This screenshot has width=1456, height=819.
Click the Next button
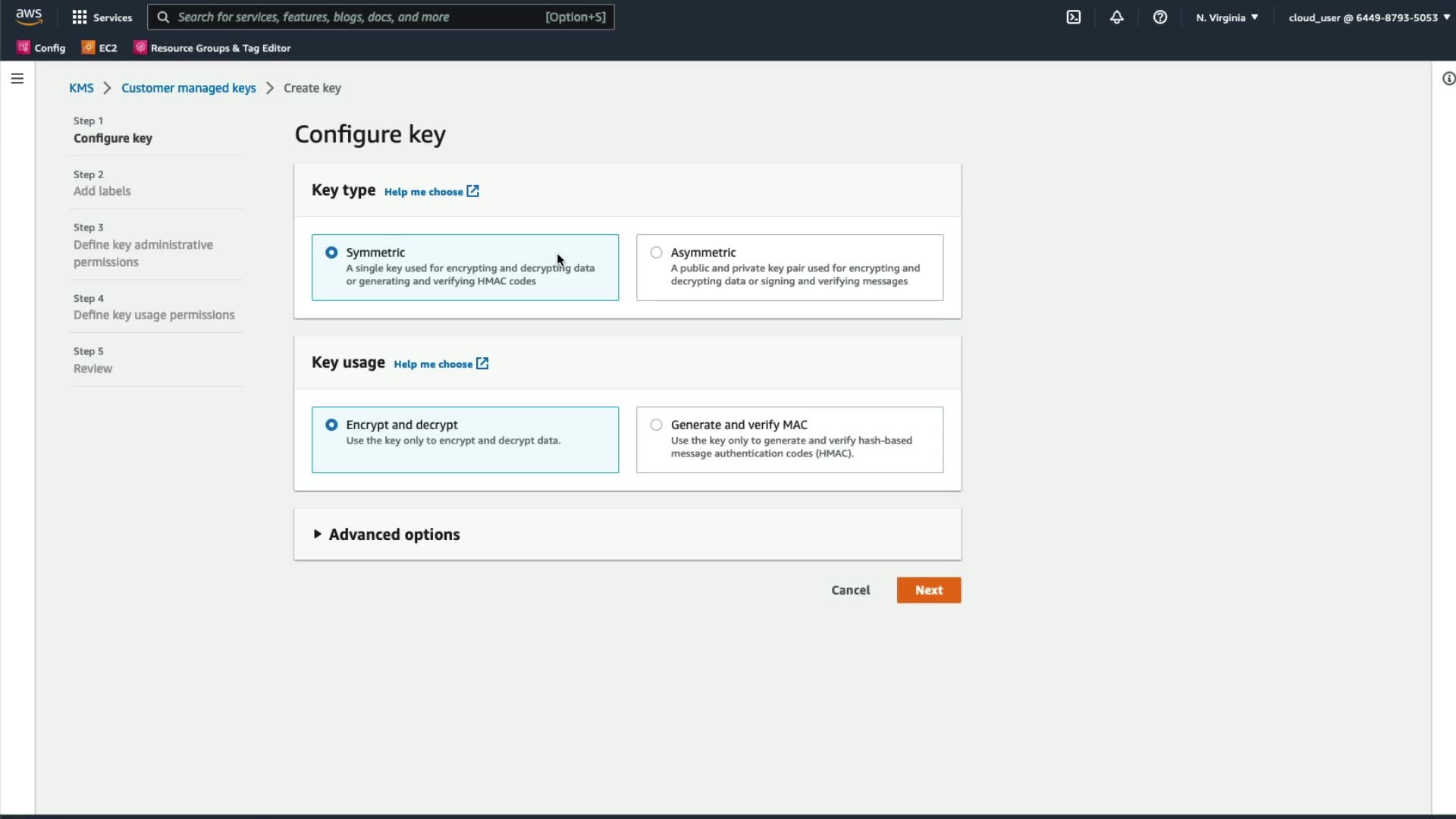point(928,590)
